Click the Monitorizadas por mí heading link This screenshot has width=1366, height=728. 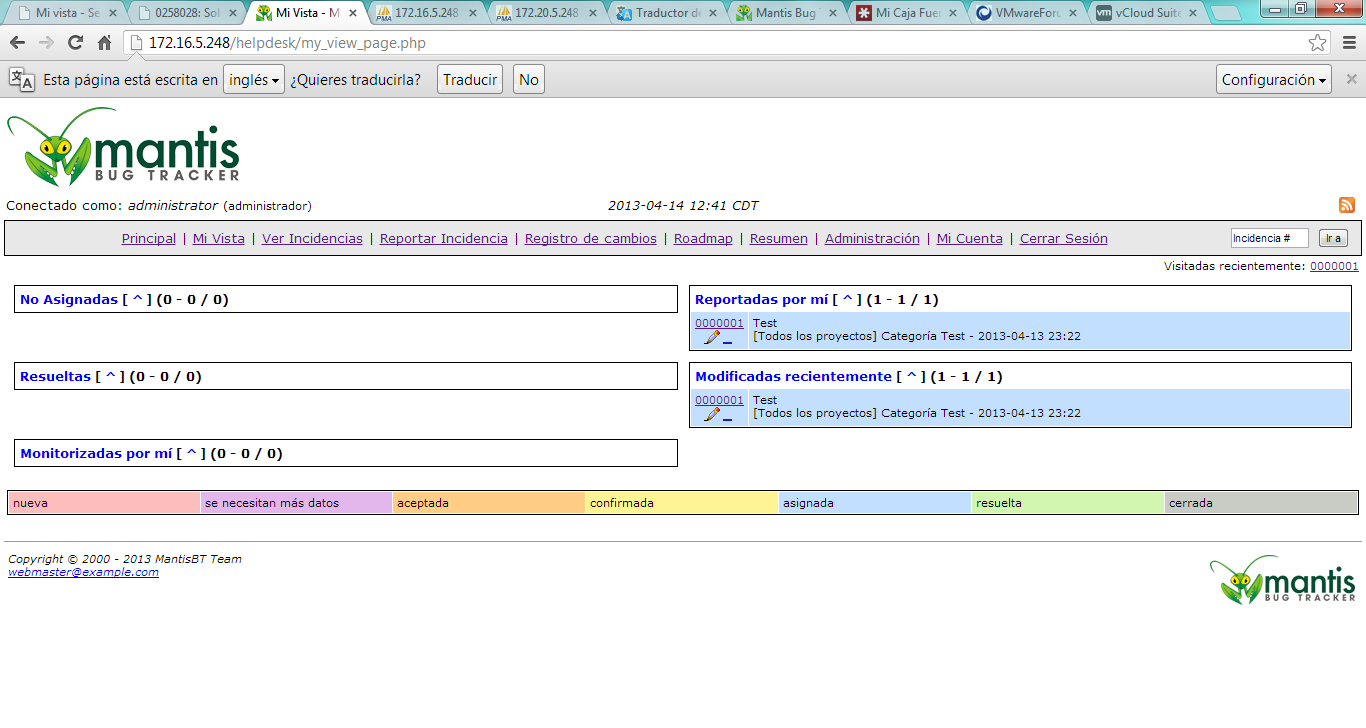[96, 453]
